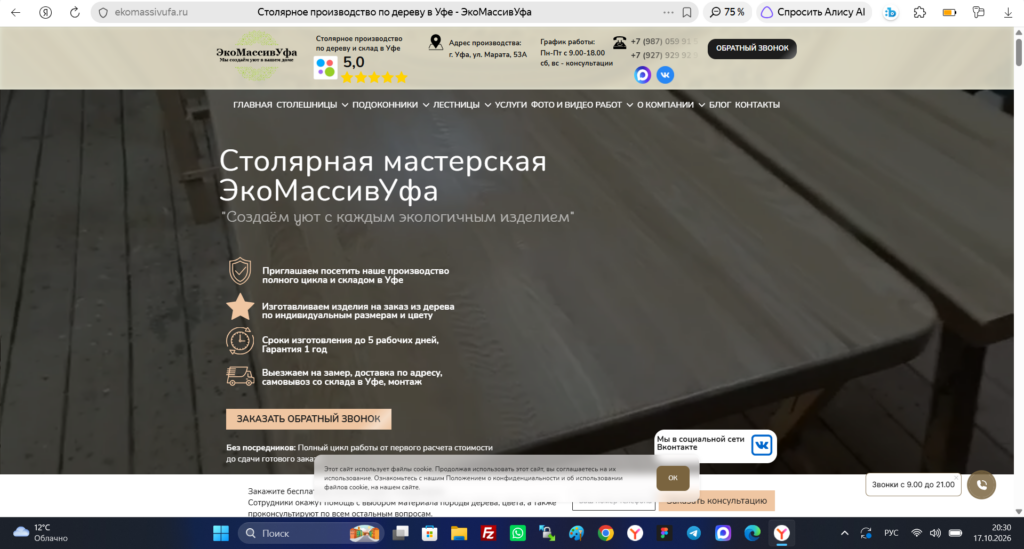Open ЛЕСТНИЦЫ menu item

pos(456,104)
